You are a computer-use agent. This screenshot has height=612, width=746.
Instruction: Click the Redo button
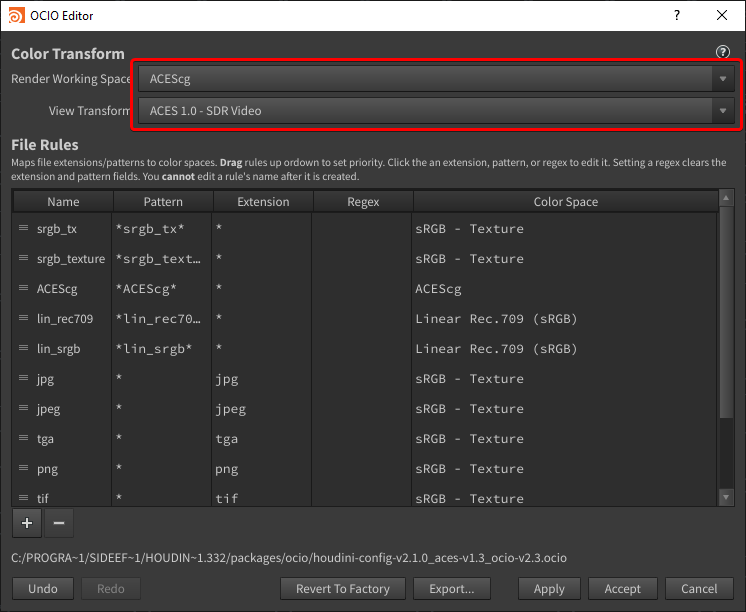111,589
